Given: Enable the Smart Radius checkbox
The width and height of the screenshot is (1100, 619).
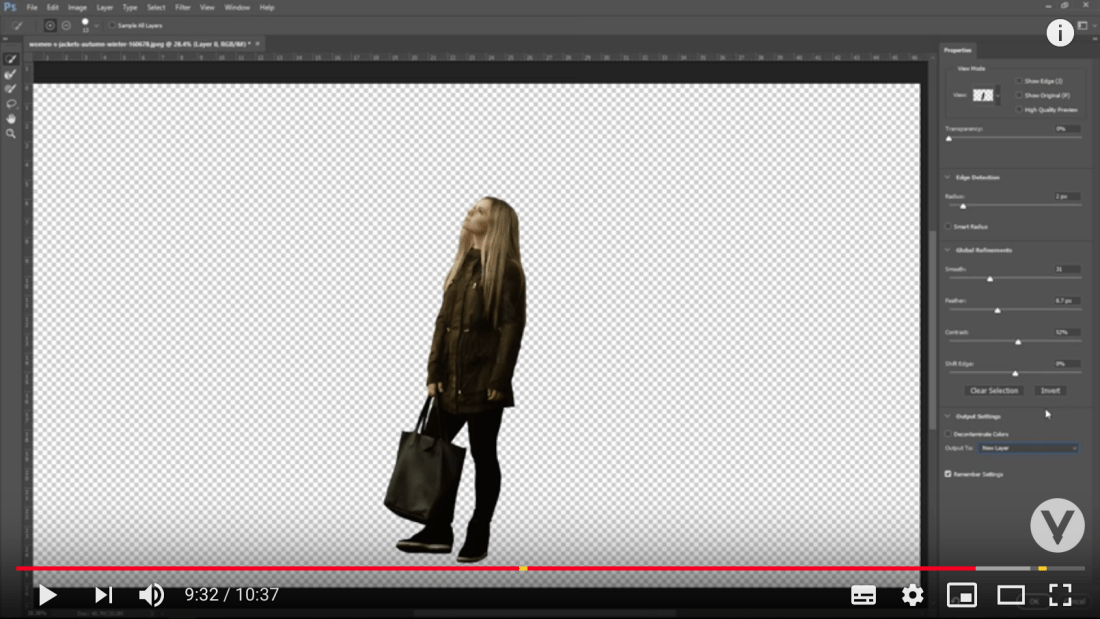Looking at the screenshot, I should pos(949,227).
